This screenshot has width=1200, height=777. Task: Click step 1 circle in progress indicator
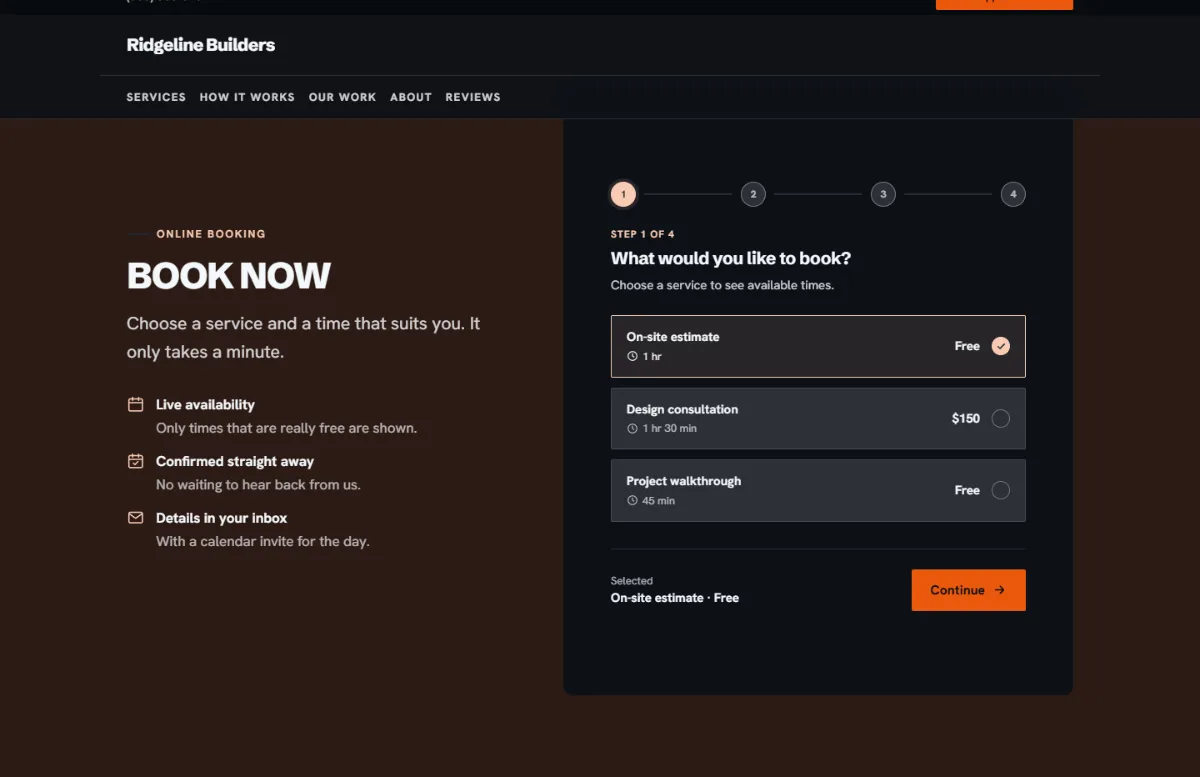(x=623, y=194)
